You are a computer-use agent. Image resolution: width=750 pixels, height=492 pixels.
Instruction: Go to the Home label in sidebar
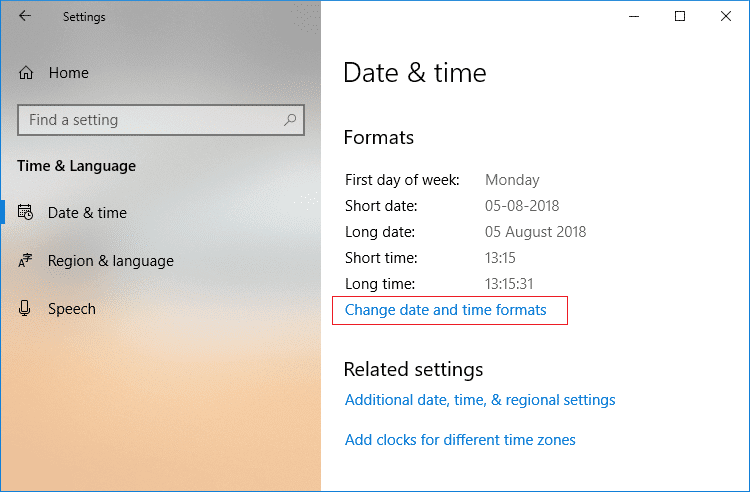pos(69,73)
